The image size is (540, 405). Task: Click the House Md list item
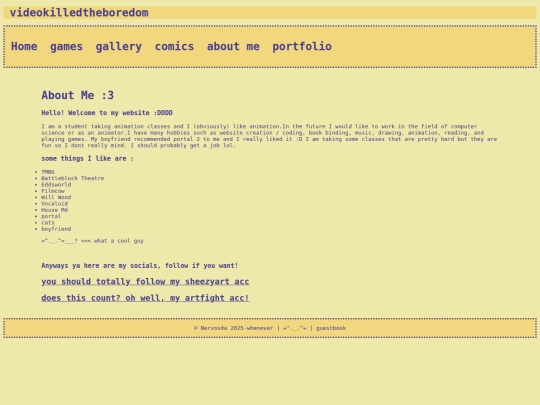pos(54,210)
